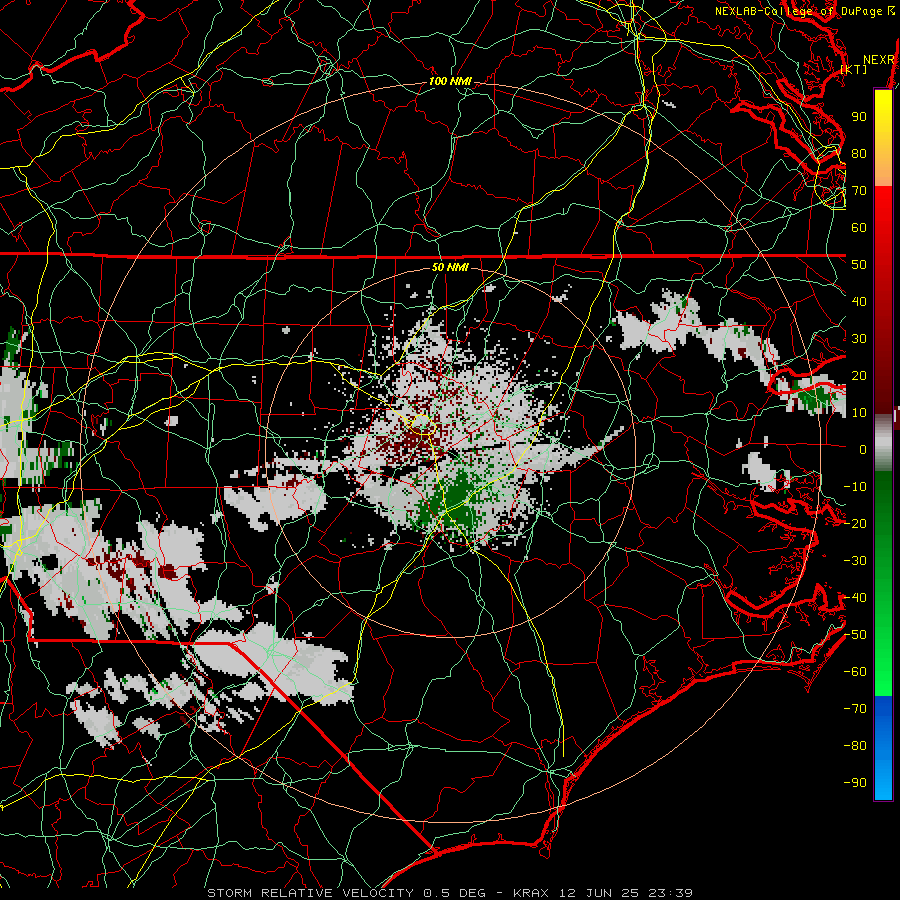
Task: Click the 90 value on velocity scale
Action: [859, 117]
